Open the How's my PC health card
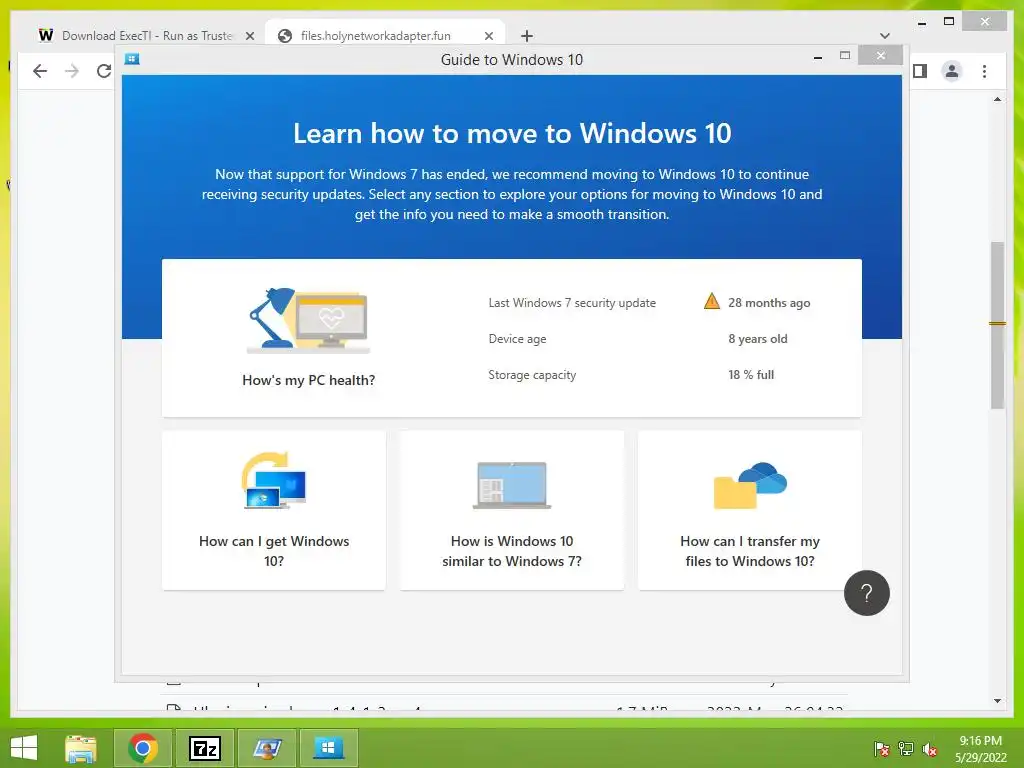 click(x=511, y=338)
